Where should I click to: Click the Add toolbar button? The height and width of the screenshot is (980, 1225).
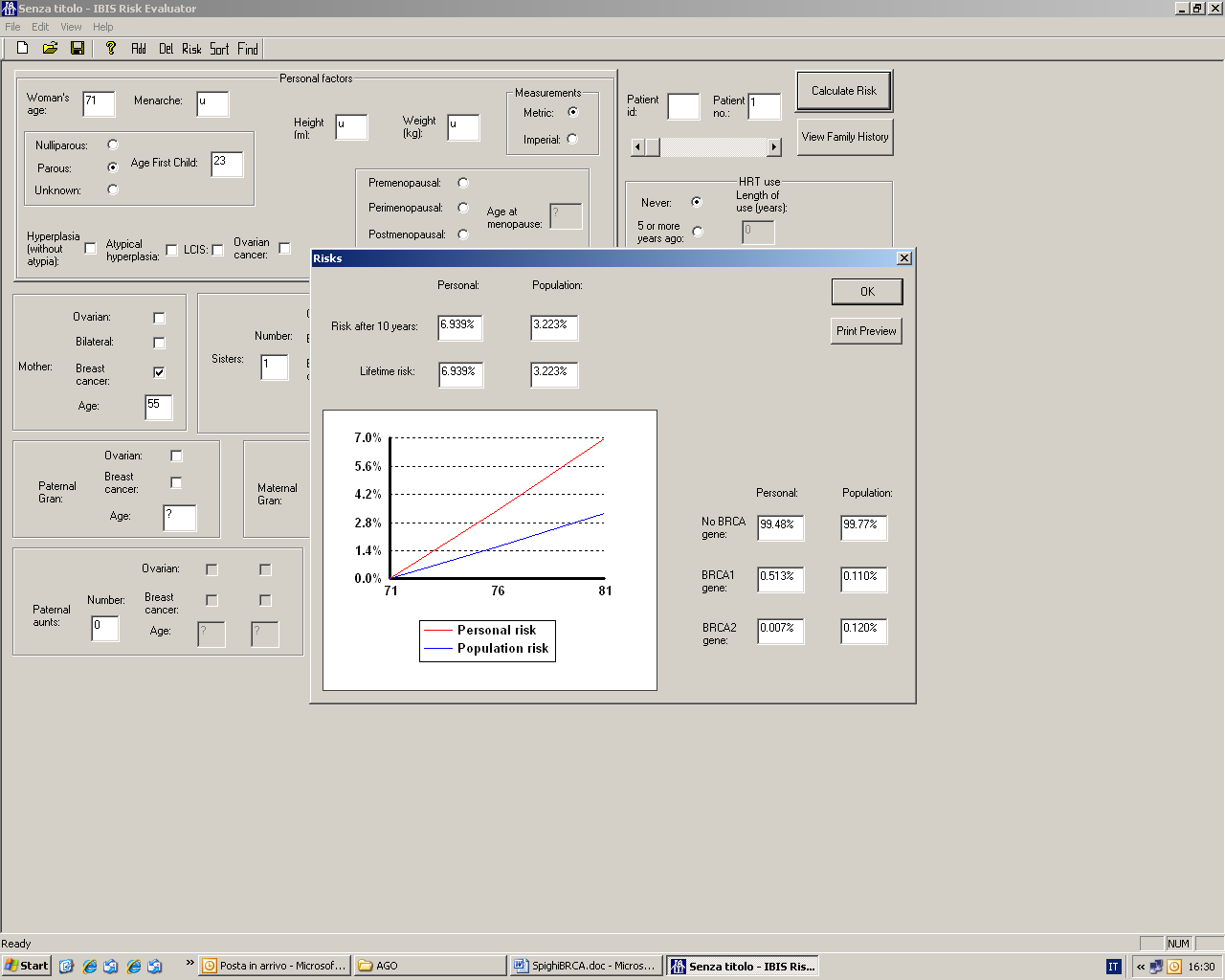[139, 49]
